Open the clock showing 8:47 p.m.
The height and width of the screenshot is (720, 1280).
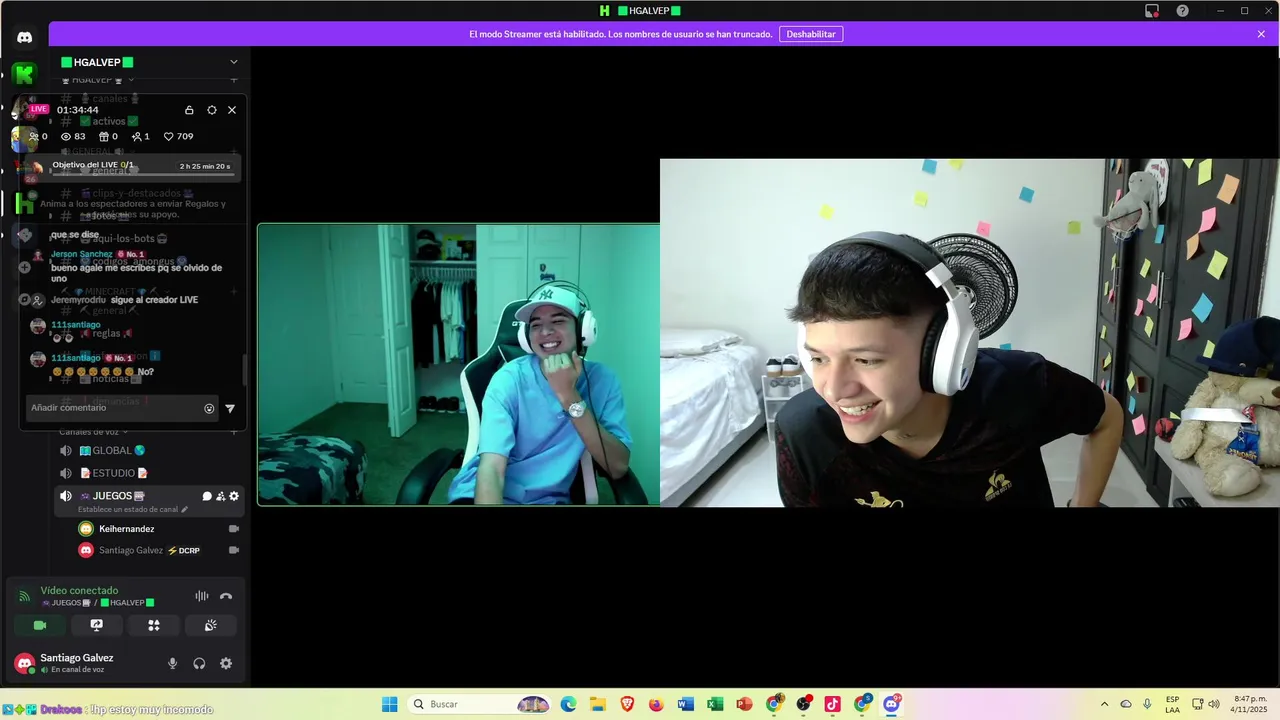tap(1250, 704)
